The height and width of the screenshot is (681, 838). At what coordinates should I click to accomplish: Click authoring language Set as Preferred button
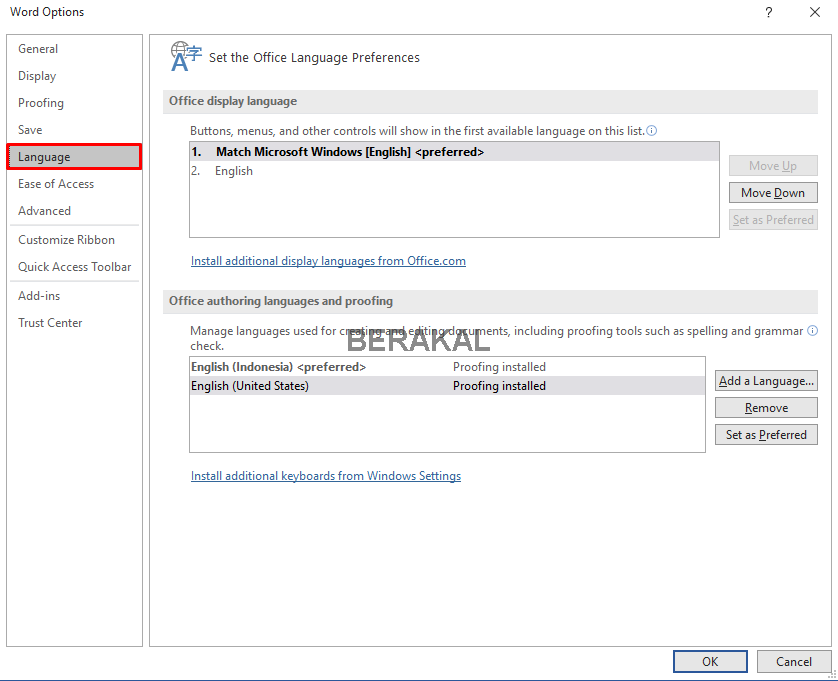766,435
